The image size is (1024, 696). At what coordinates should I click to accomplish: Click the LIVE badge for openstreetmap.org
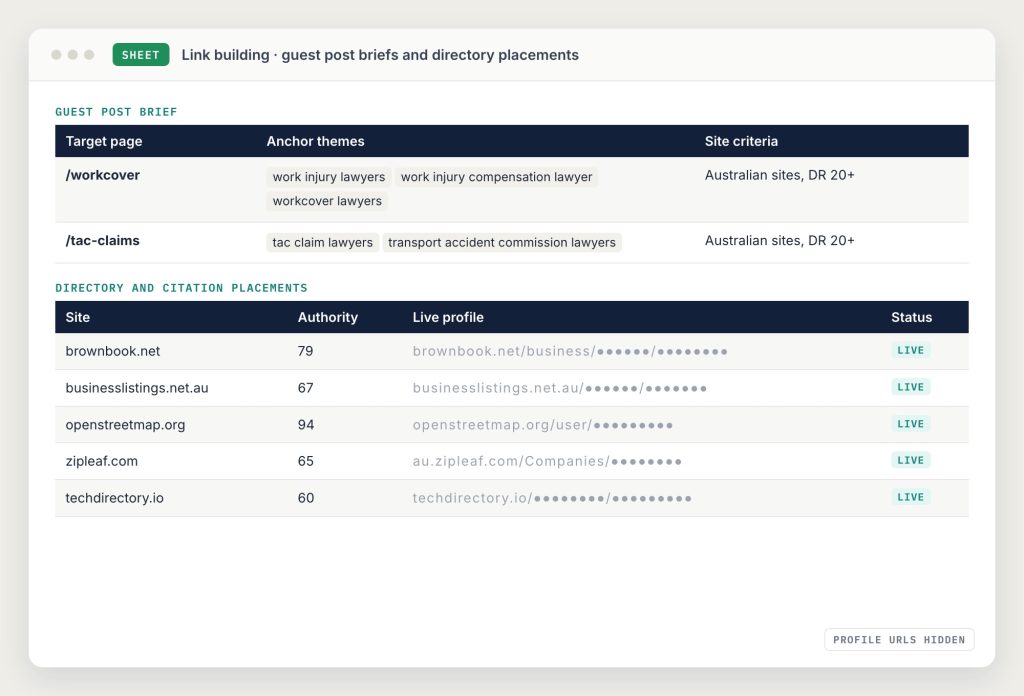coord(910,424)
